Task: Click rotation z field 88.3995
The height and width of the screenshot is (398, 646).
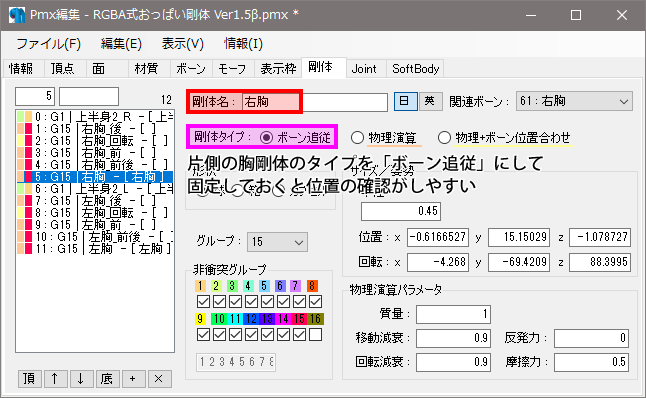Action: click(600, 262)
